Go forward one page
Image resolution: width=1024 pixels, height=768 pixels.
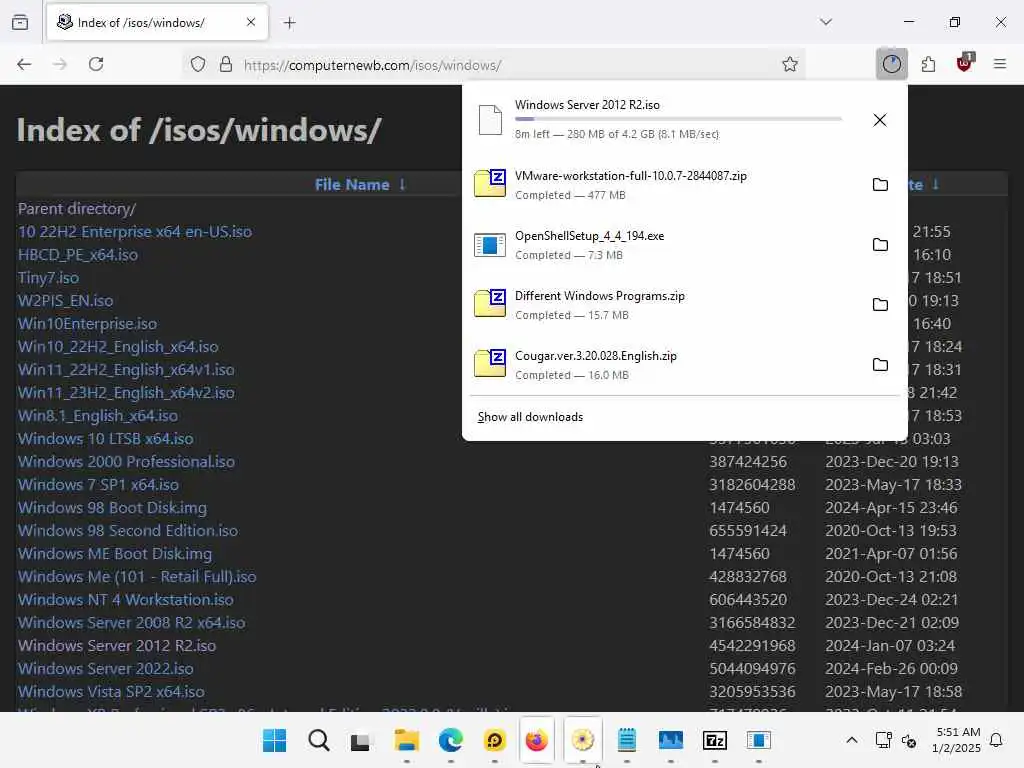point(60,64)
